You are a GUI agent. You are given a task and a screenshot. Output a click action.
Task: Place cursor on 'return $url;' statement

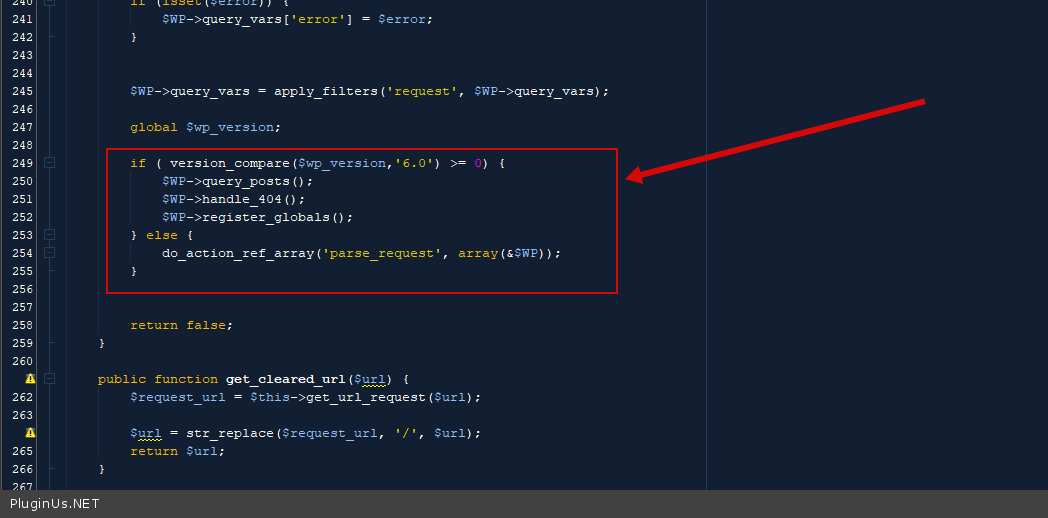[177, 451]
